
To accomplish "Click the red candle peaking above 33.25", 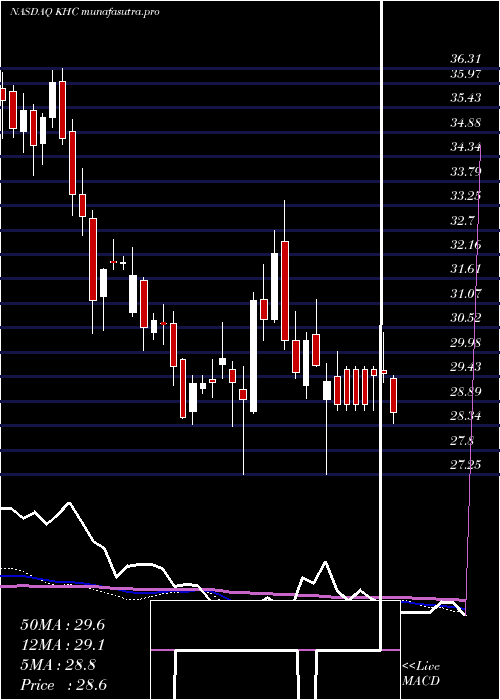I will pos(284,291).
